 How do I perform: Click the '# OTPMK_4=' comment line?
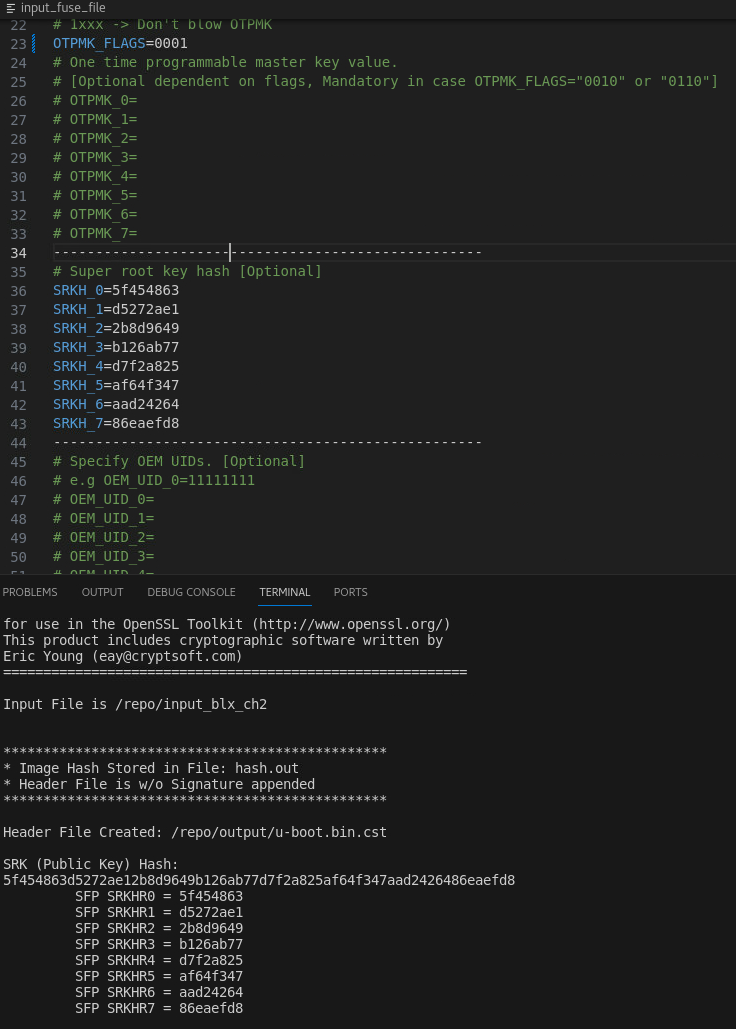(x=95, y=177)
